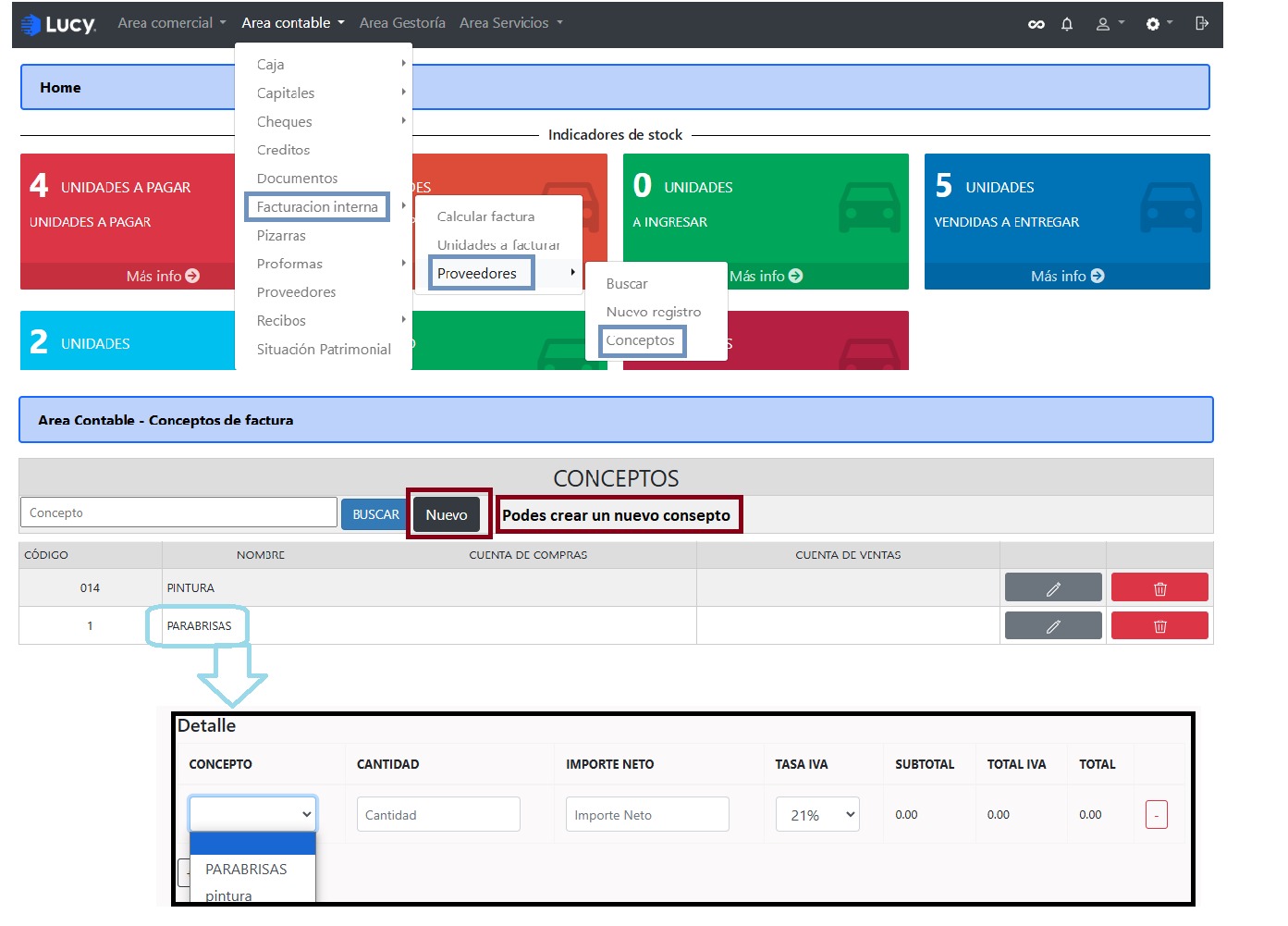Open the notifications bell icon
The image size is (1288, 926).
point(1067,24)
